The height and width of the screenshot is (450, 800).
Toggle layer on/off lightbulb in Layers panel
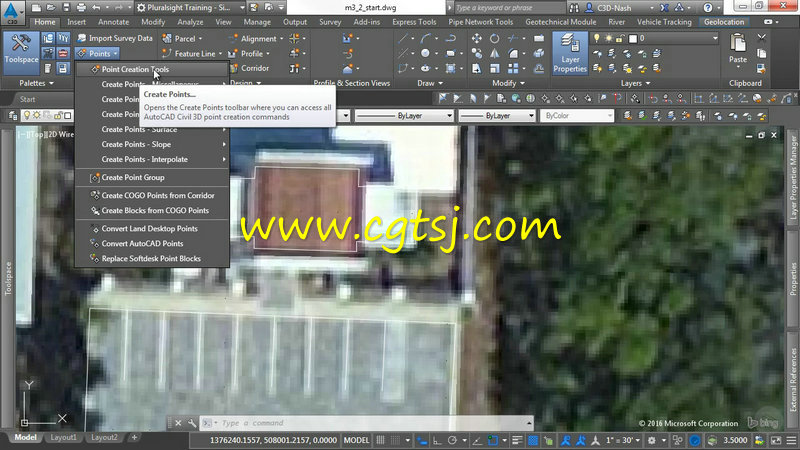(x=596, y=38)
